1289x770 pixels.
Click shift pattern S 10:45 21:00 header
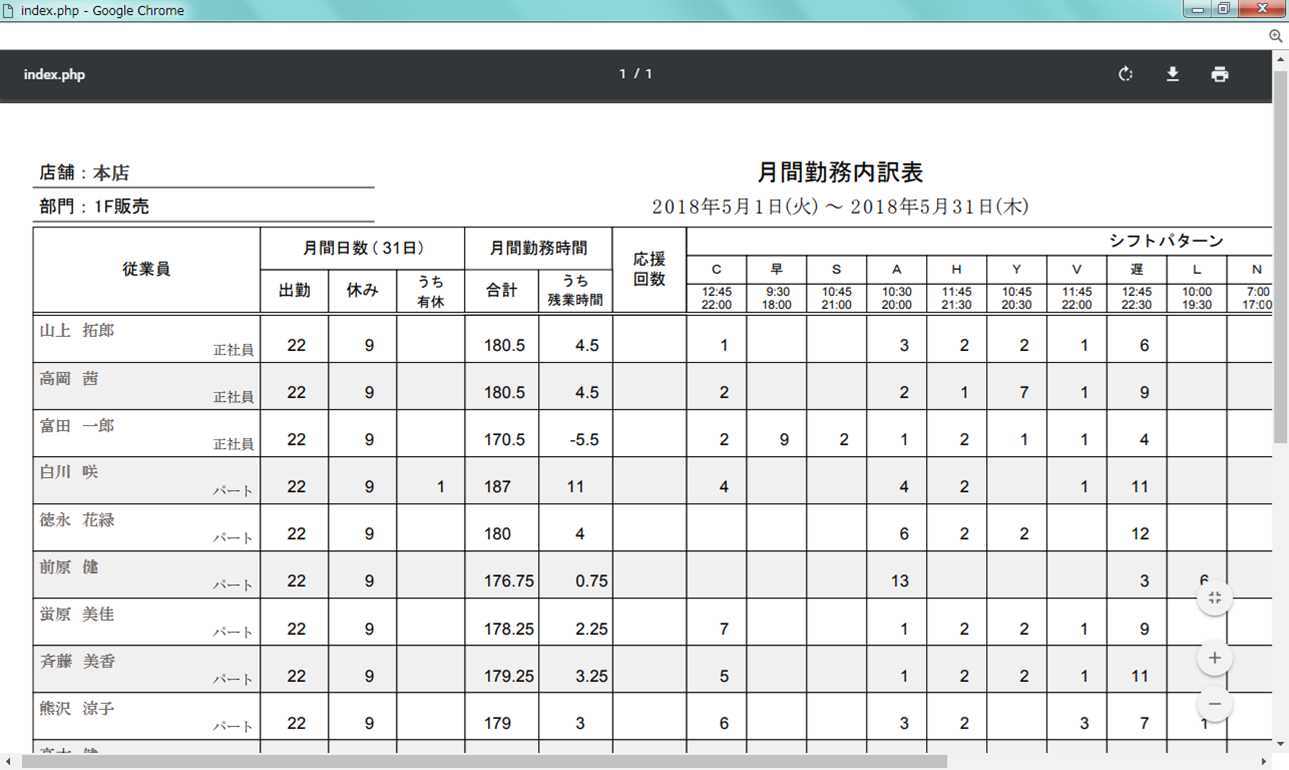[836, 285]
